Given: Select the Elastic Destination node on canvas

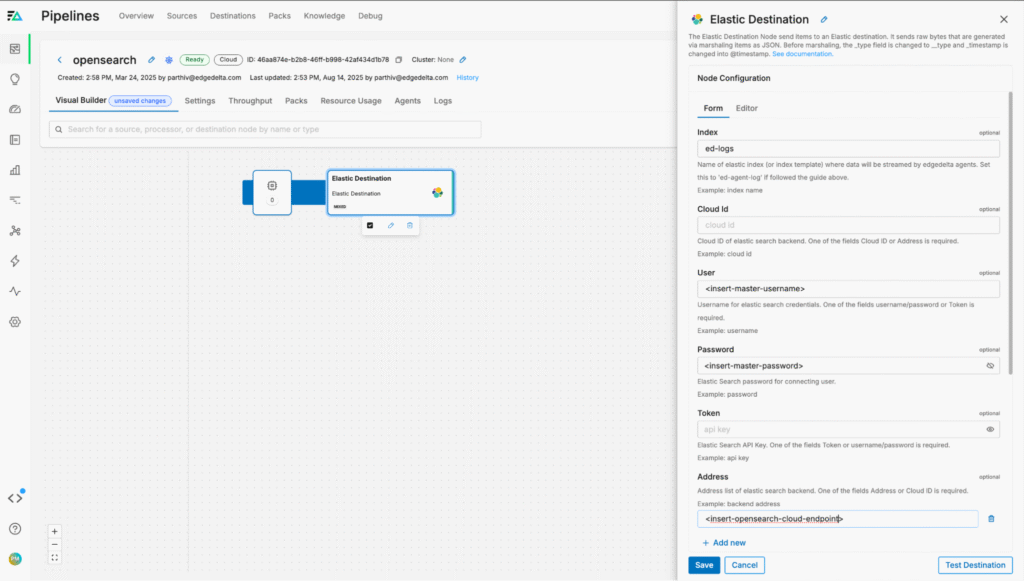Looking at the screenshot, I should pos(391,193).
